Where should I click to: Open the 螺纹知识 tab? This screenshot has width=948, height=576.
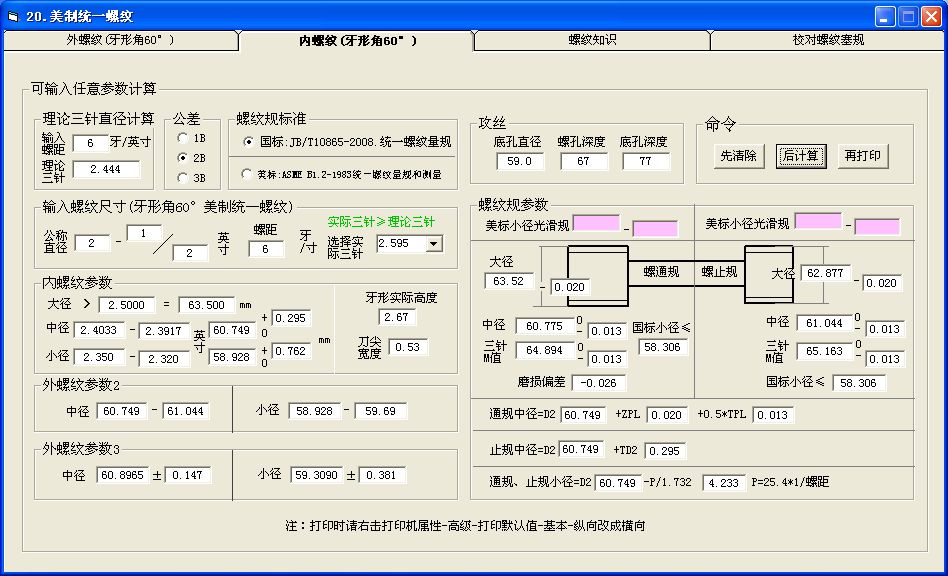(x=592, y=40)
